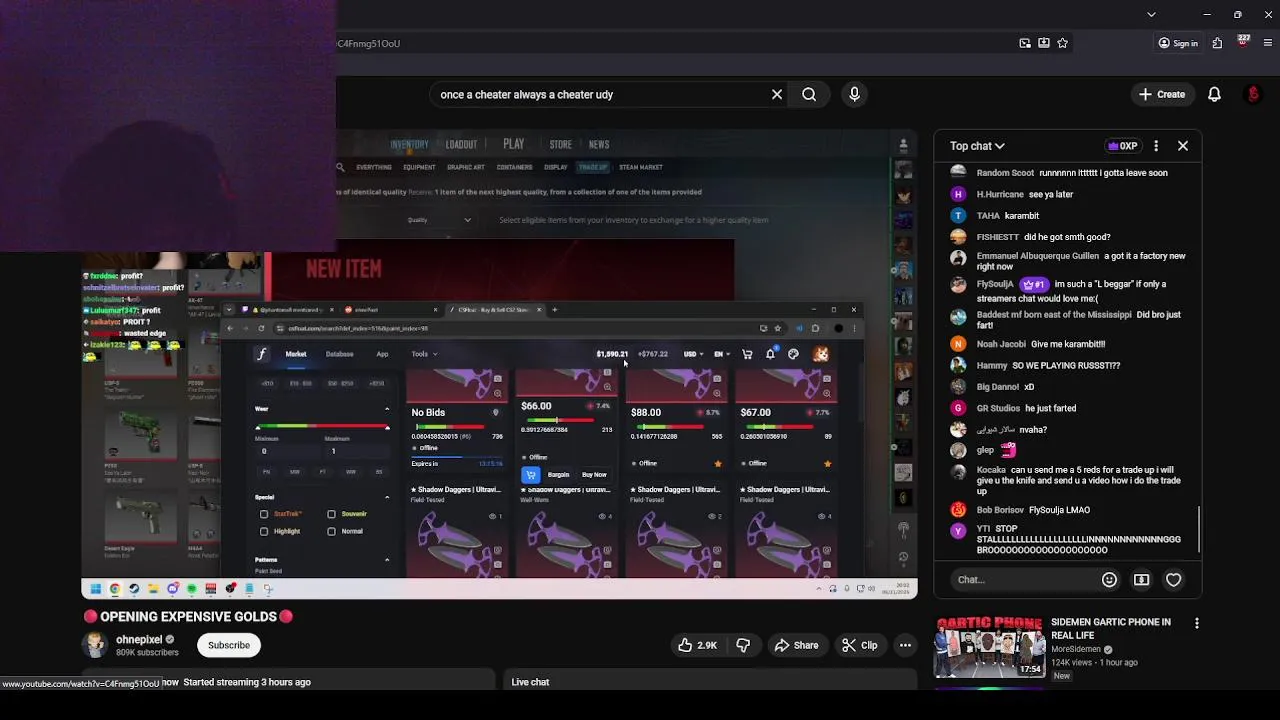Click the Sign in button

click(x=1177, y=43)
